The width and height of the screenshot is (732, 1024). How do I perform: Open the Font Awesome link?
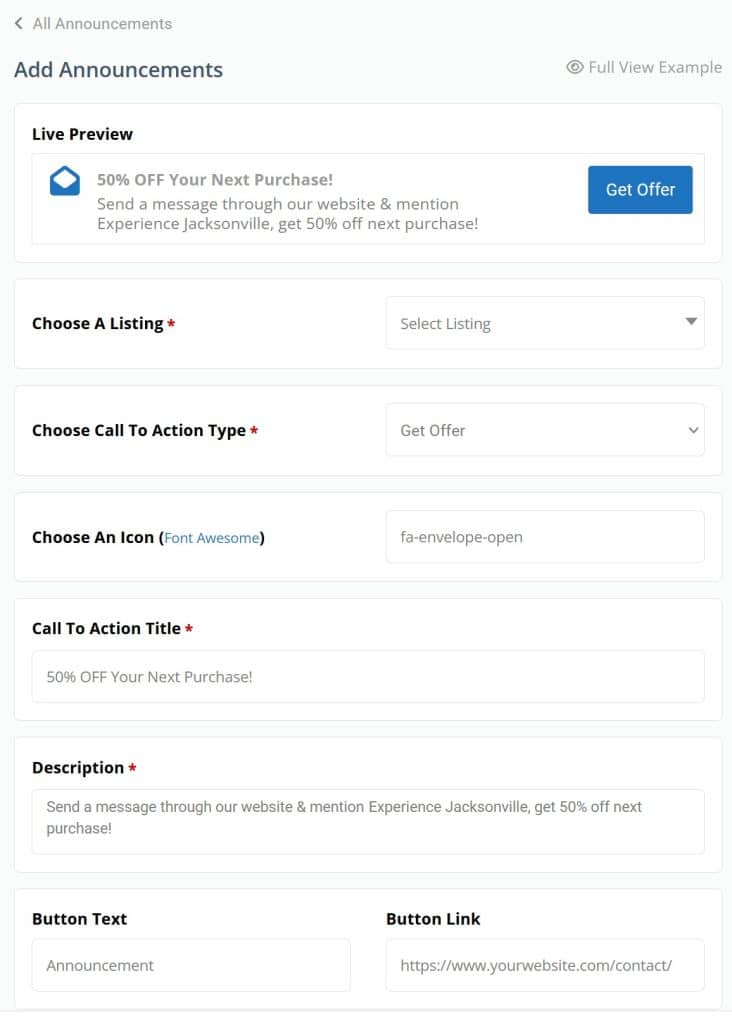(212, 538)
